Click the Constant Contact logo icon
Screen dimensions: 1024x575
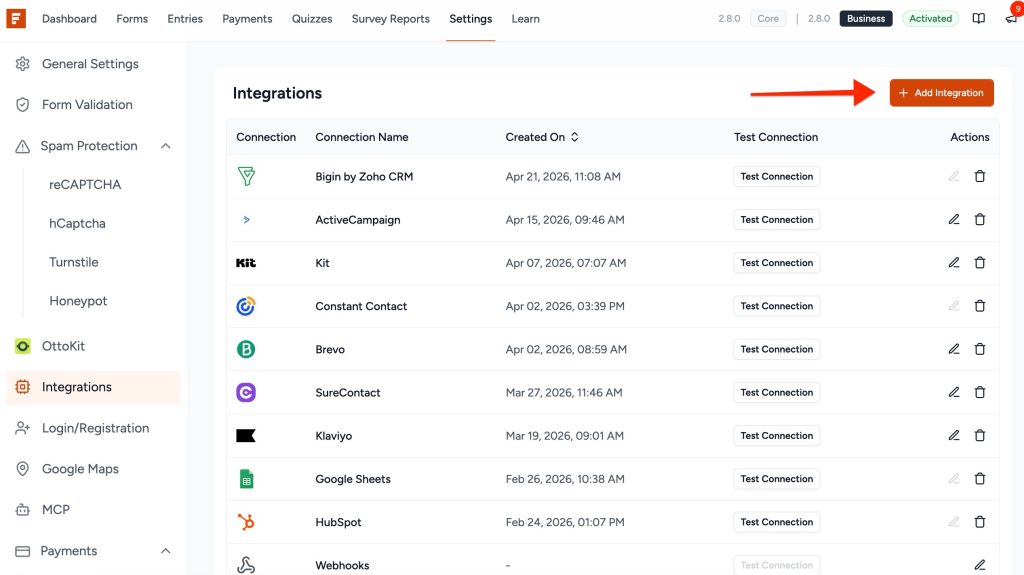click(246, 306)
